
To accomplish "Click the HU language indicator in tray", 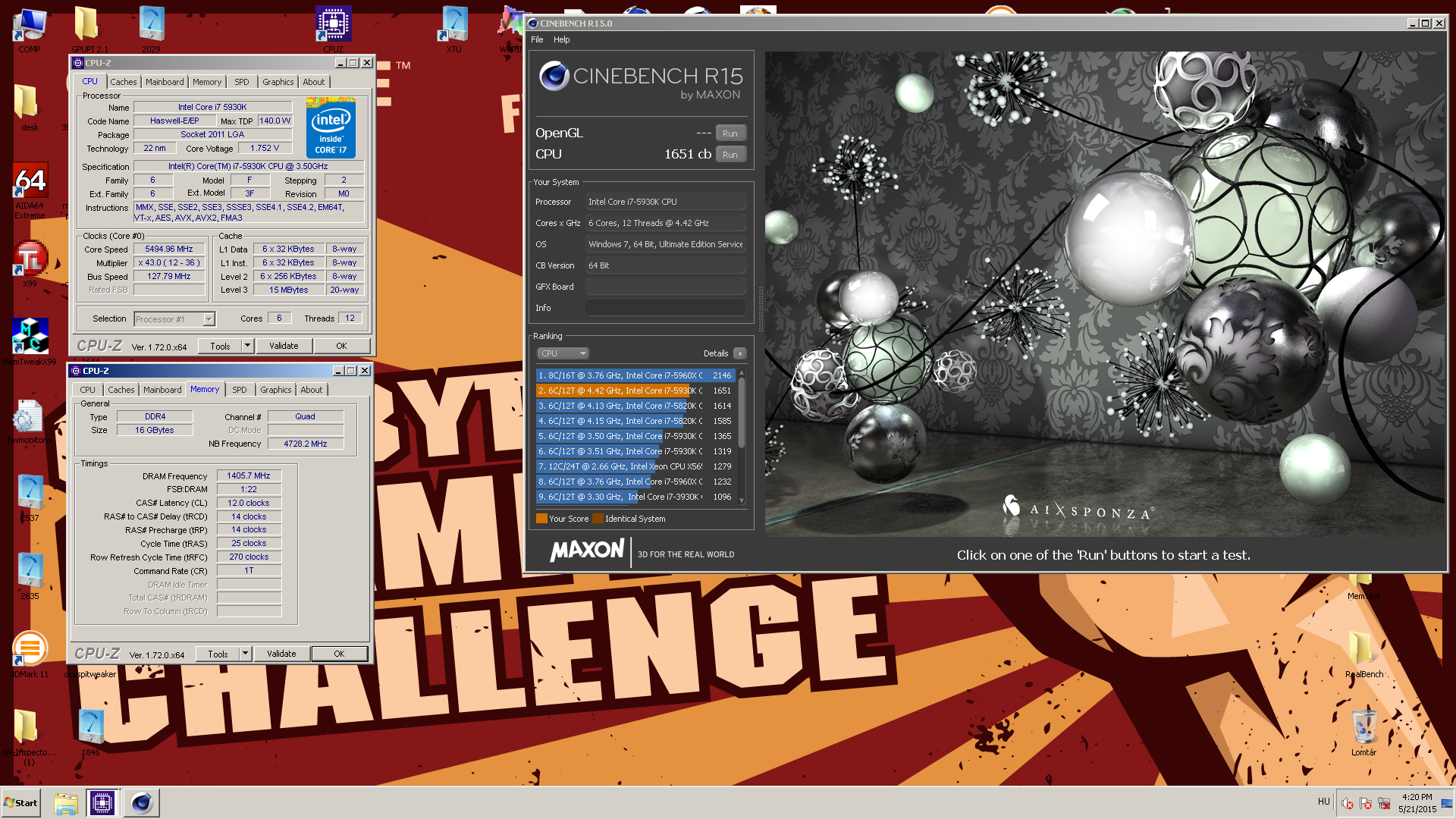I will tap(1323, 801).
